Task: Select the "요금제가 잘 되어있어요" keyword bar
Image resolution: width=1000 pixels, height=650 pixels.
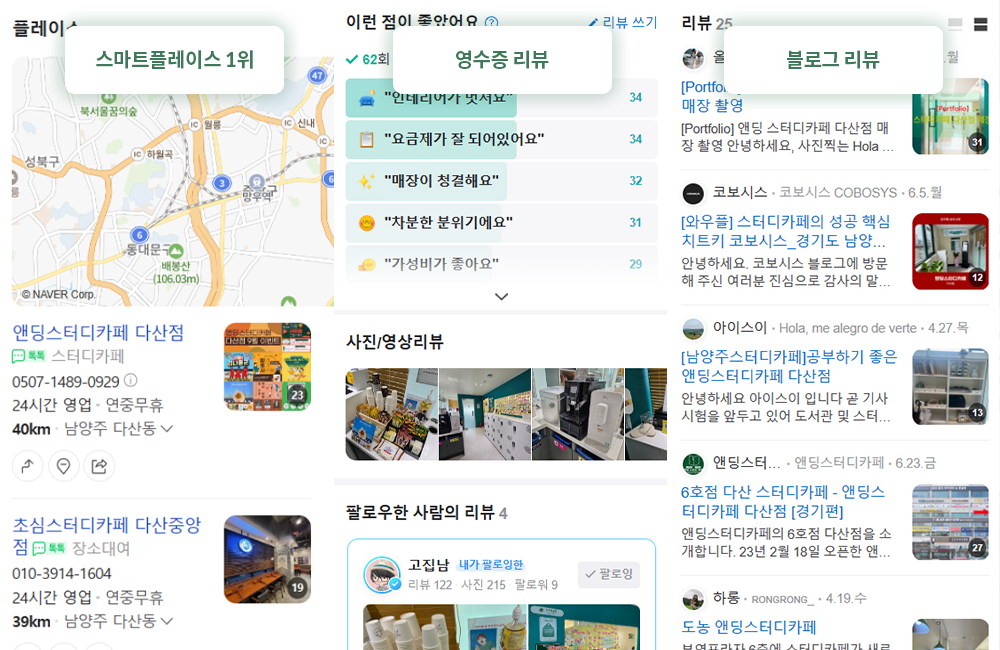Action: point(501,139)
